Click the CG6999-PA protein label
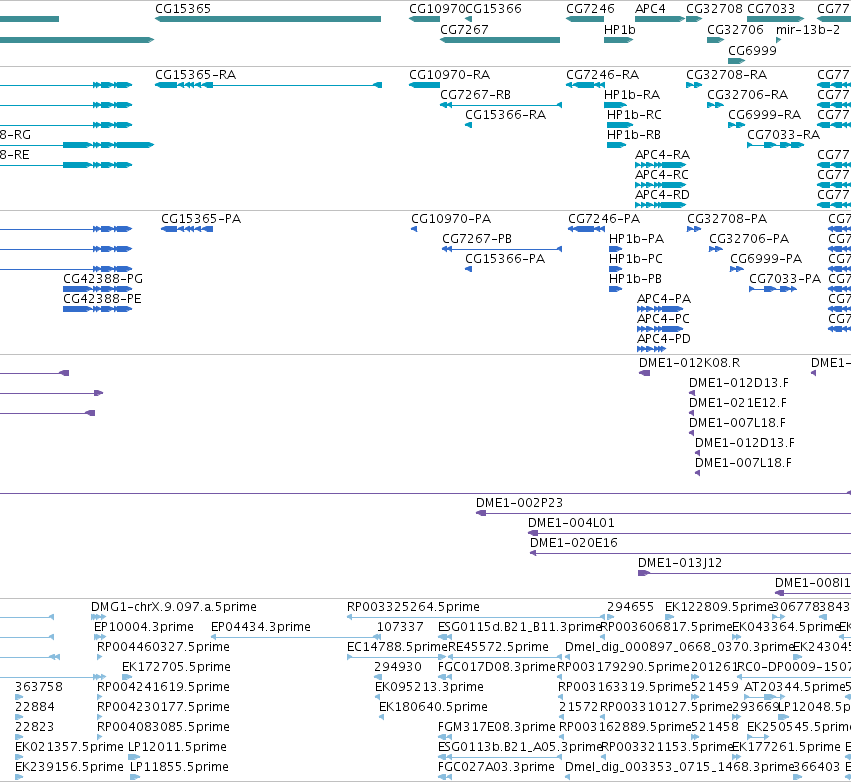 click(766, 259)
